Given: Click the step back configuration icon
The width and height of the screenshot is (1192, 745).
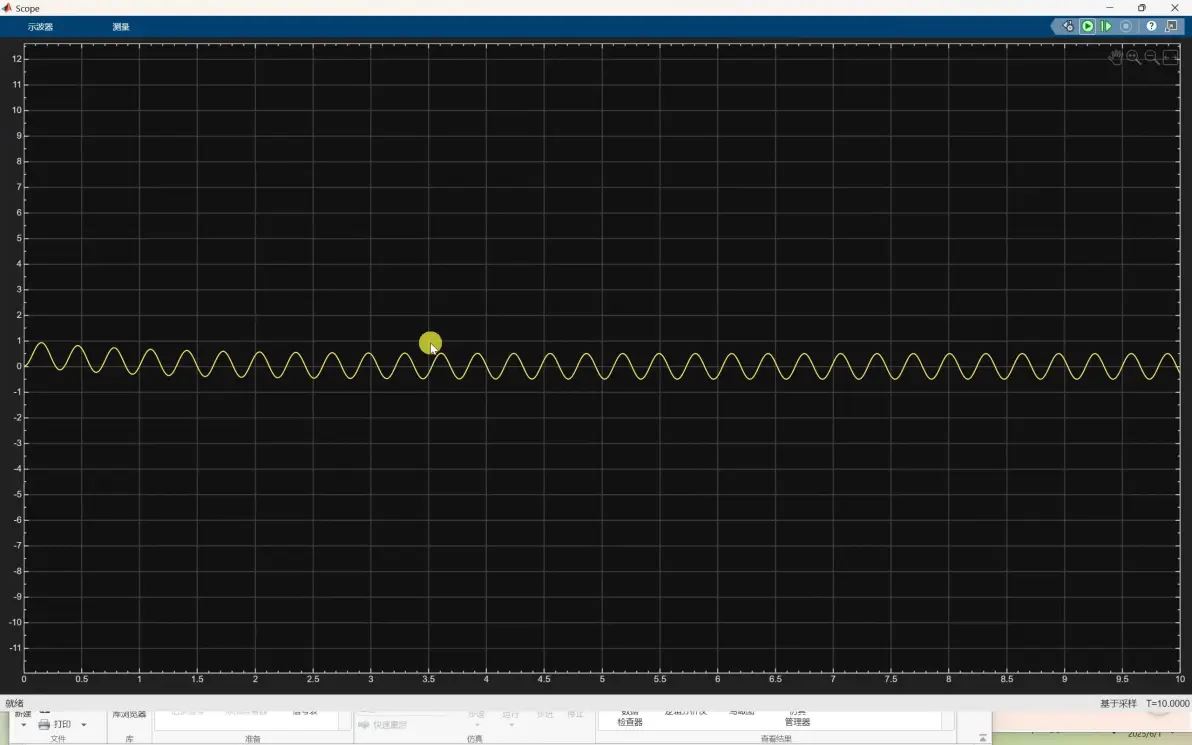Looking at the screenshot, I should 1068,26.
